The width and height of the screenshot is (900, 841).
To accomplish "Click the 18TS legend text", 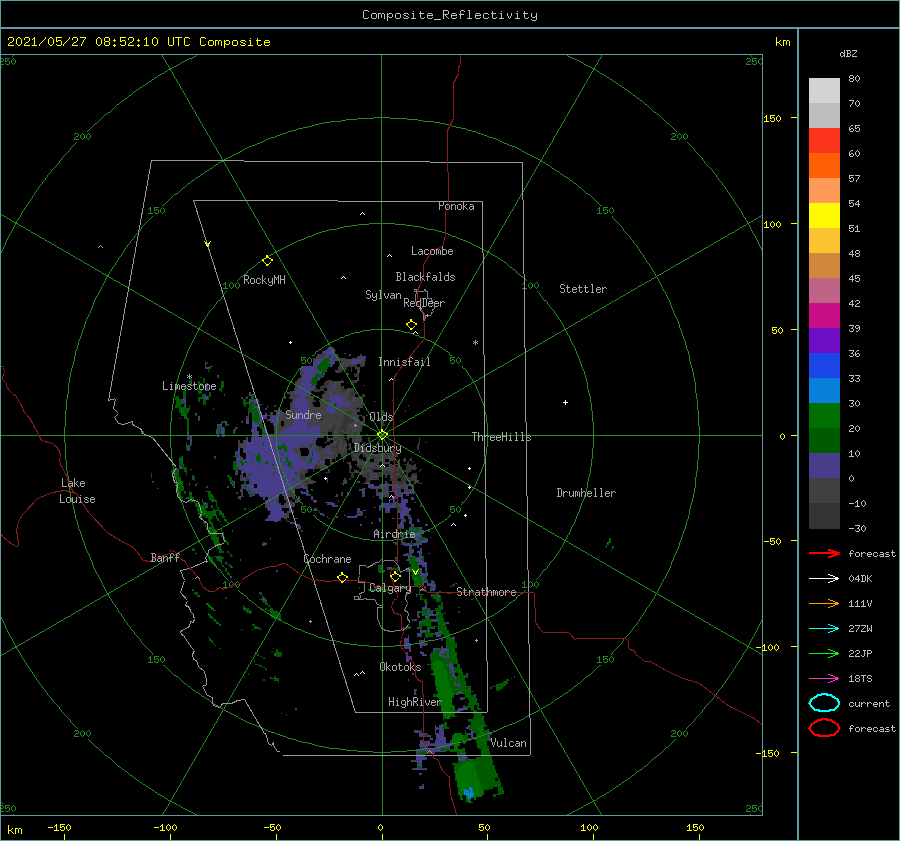I will 860,679.
